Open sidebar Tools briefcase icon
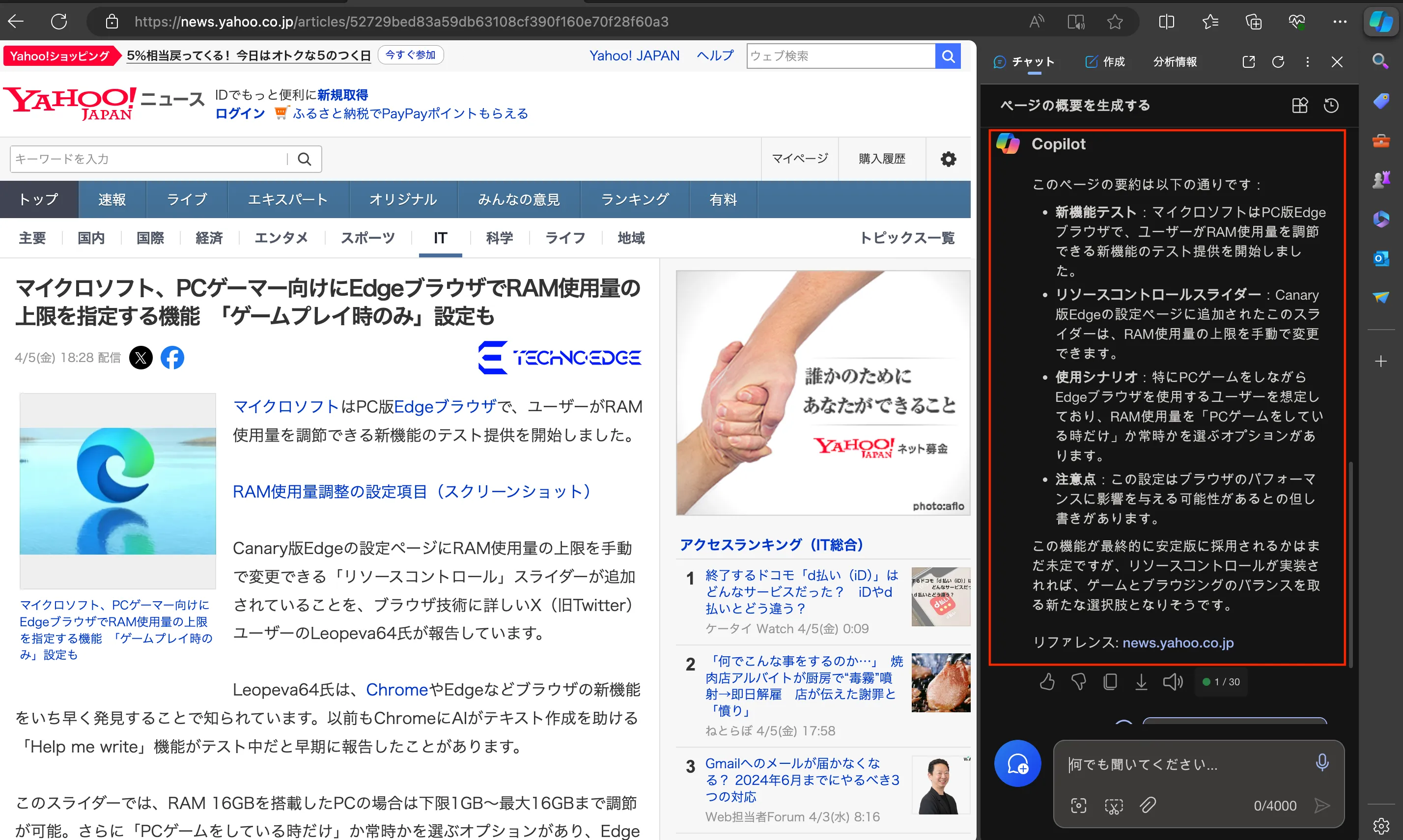Viewport: 1403px width, 840px height. point(1380,140)
